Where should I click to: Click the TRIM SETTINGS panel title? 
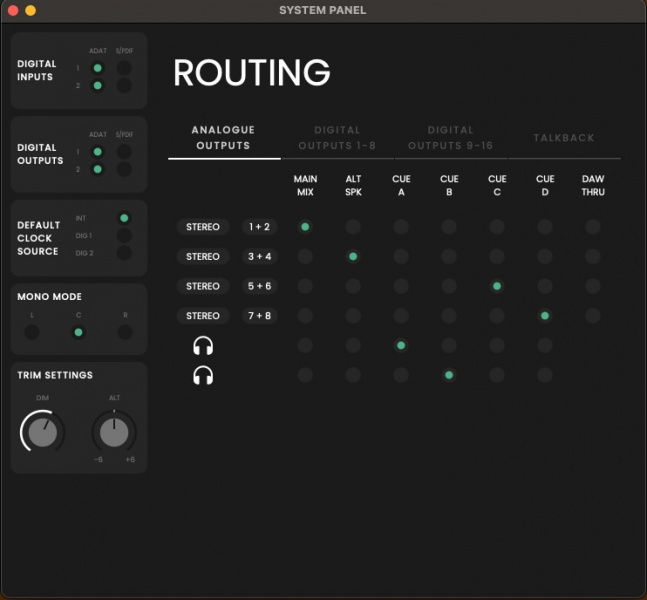click(x=55, y=375)
